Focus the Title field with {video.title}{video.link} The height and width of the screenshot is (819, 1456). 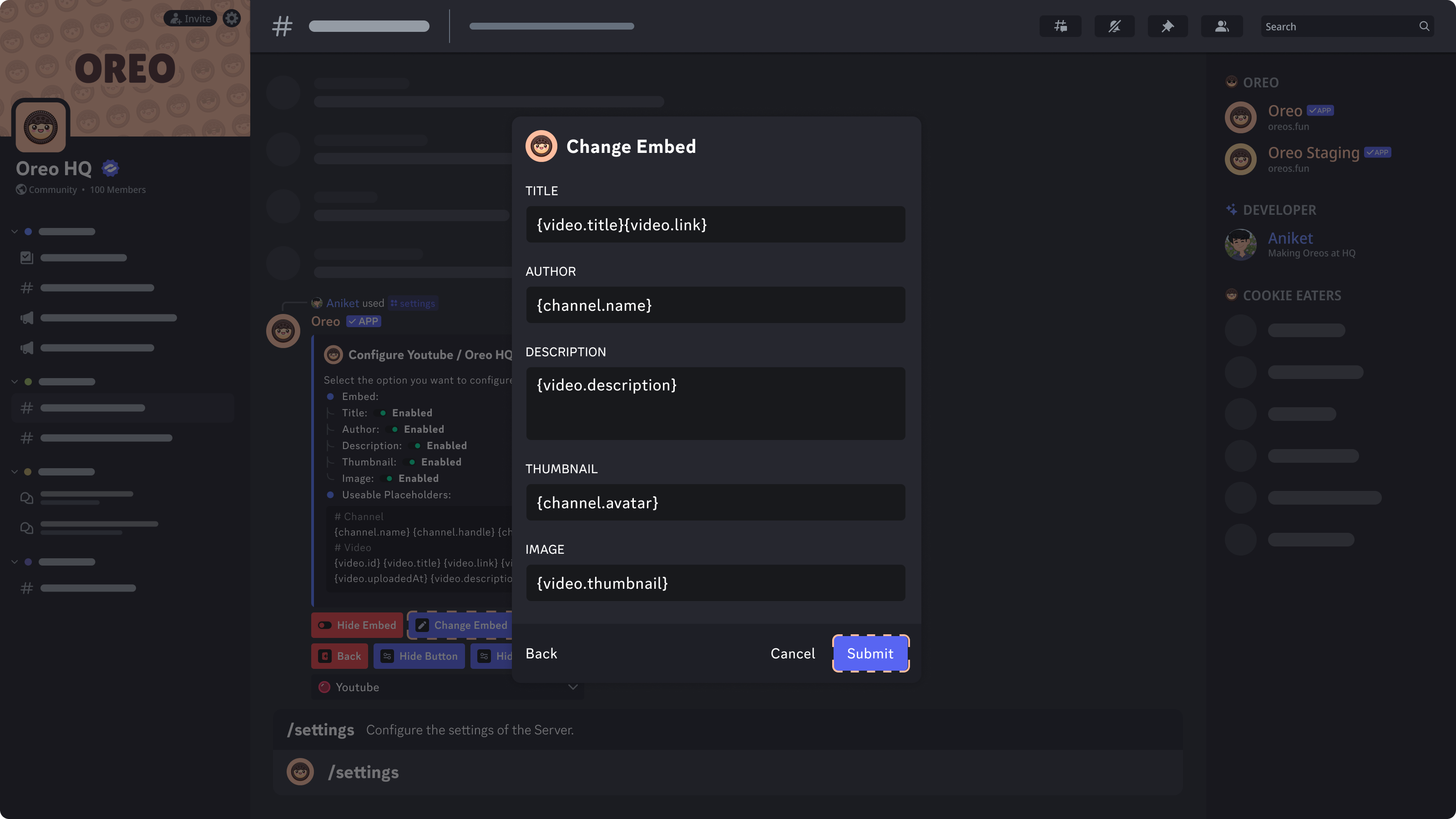point(715,224)
